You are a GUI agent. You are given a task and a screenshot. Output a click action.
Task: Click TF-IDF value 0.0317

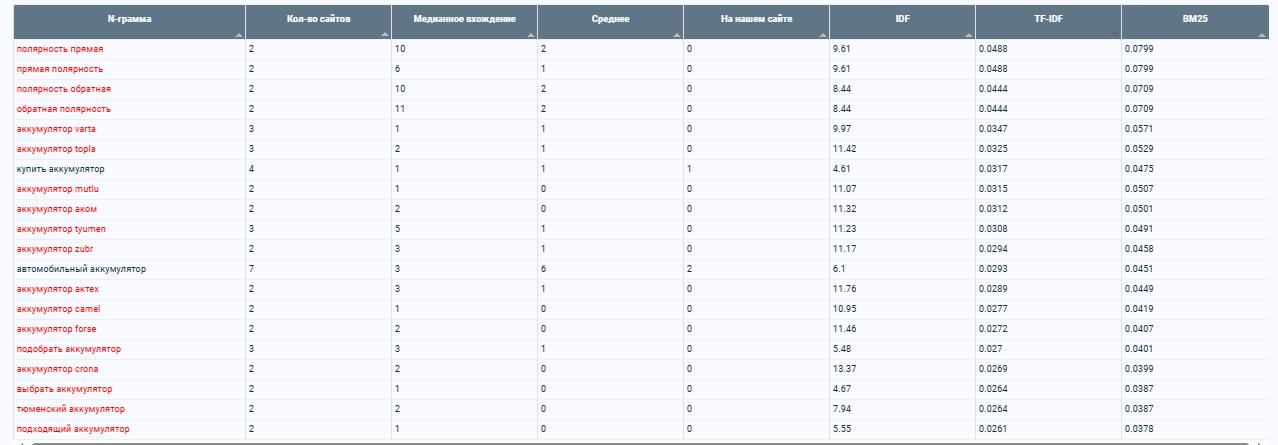[993, 169]
